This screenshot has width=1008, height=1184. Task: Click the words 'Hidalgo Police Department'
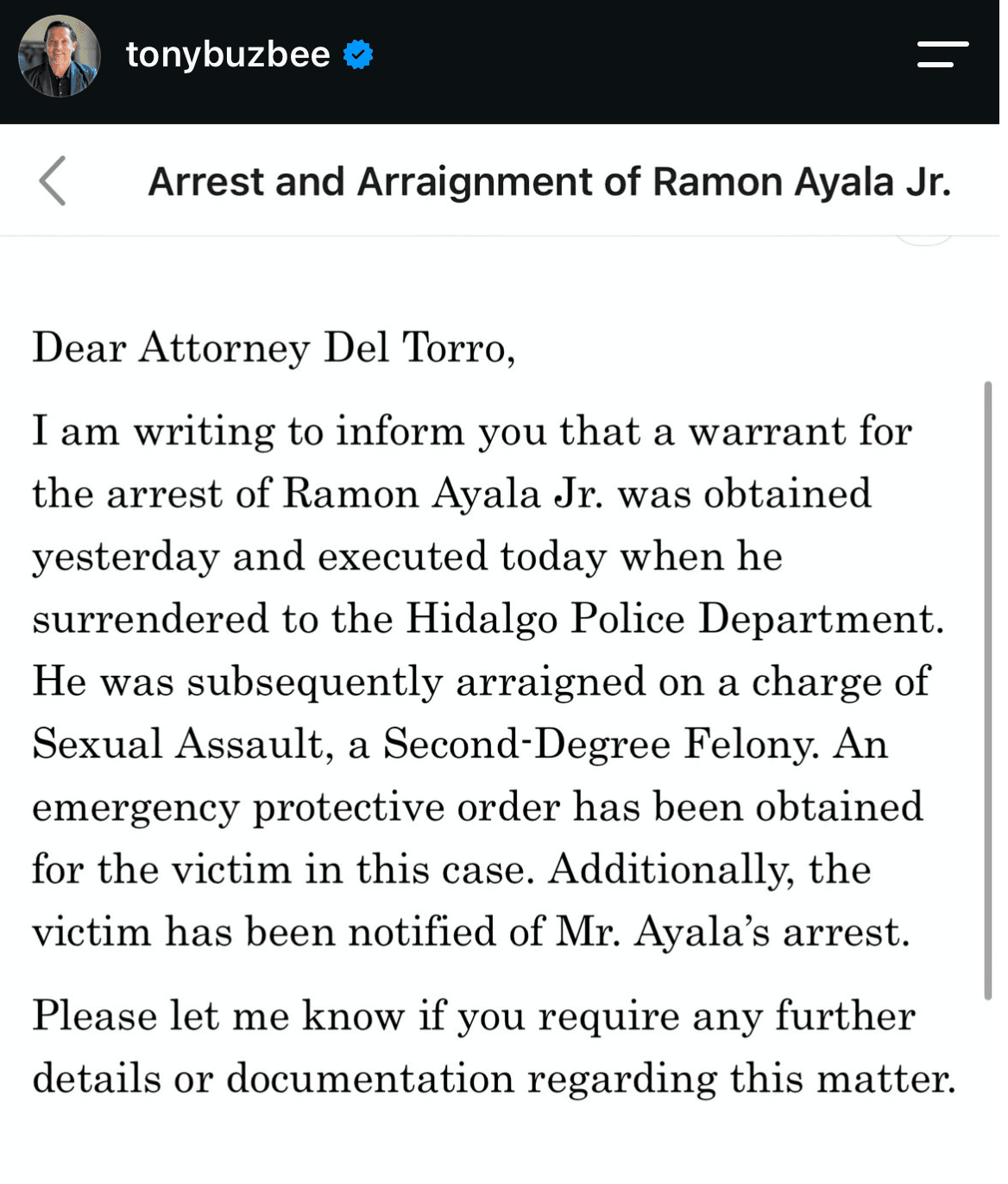(676, 620)
